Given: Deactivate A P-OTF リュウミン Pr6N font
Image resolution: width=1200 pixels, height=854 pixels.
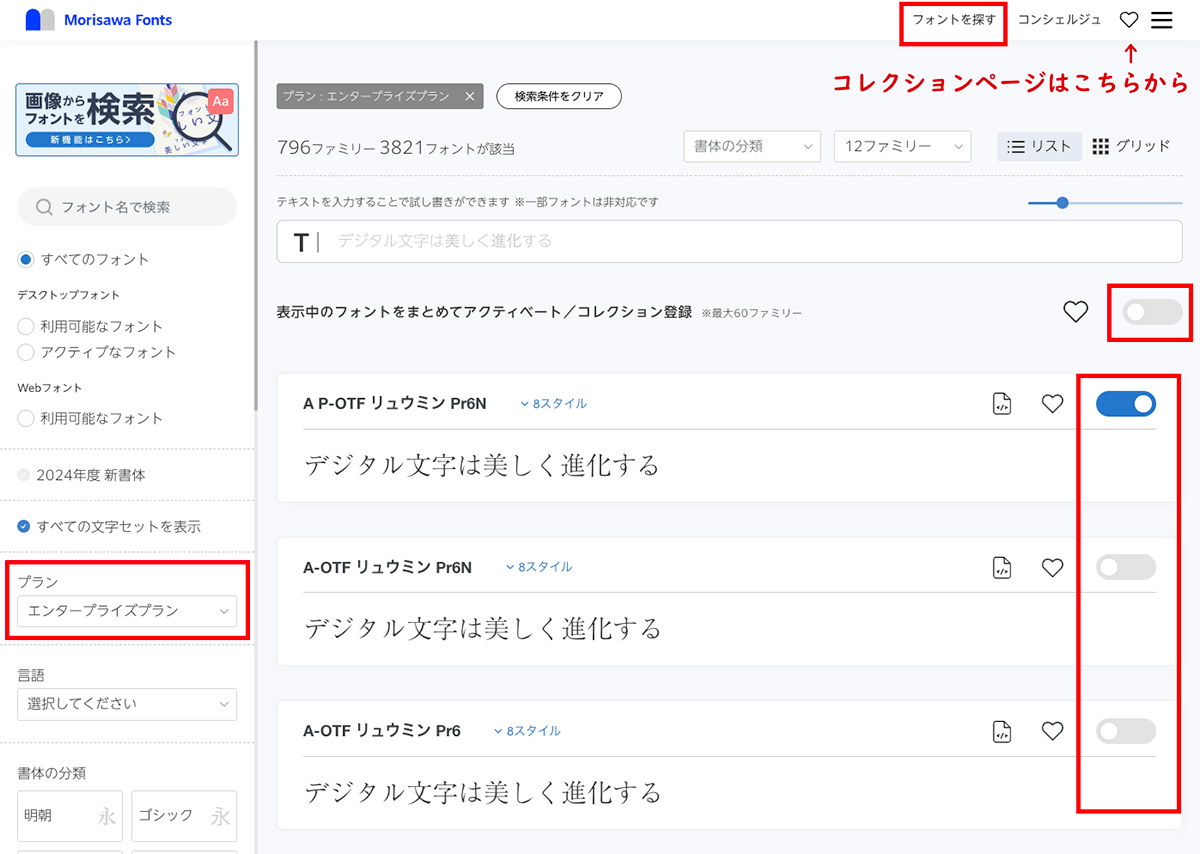Looking at the screenshot, I should 1126,404.
